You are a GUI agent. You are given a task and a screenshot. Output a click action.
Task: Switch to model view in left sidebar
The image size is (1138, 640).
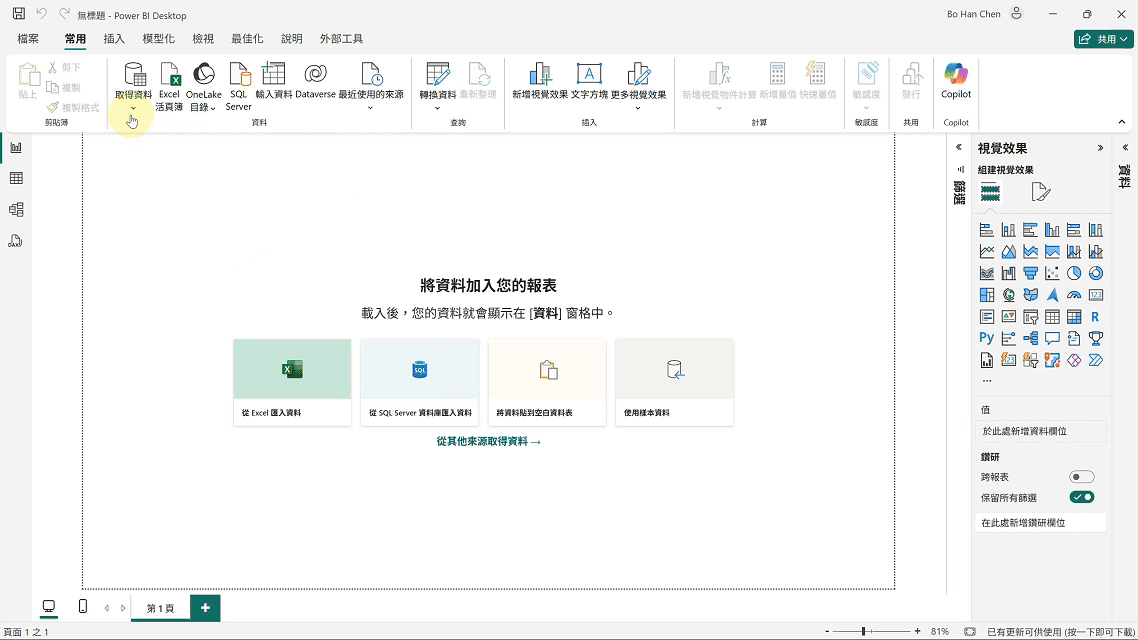point(16,210)
